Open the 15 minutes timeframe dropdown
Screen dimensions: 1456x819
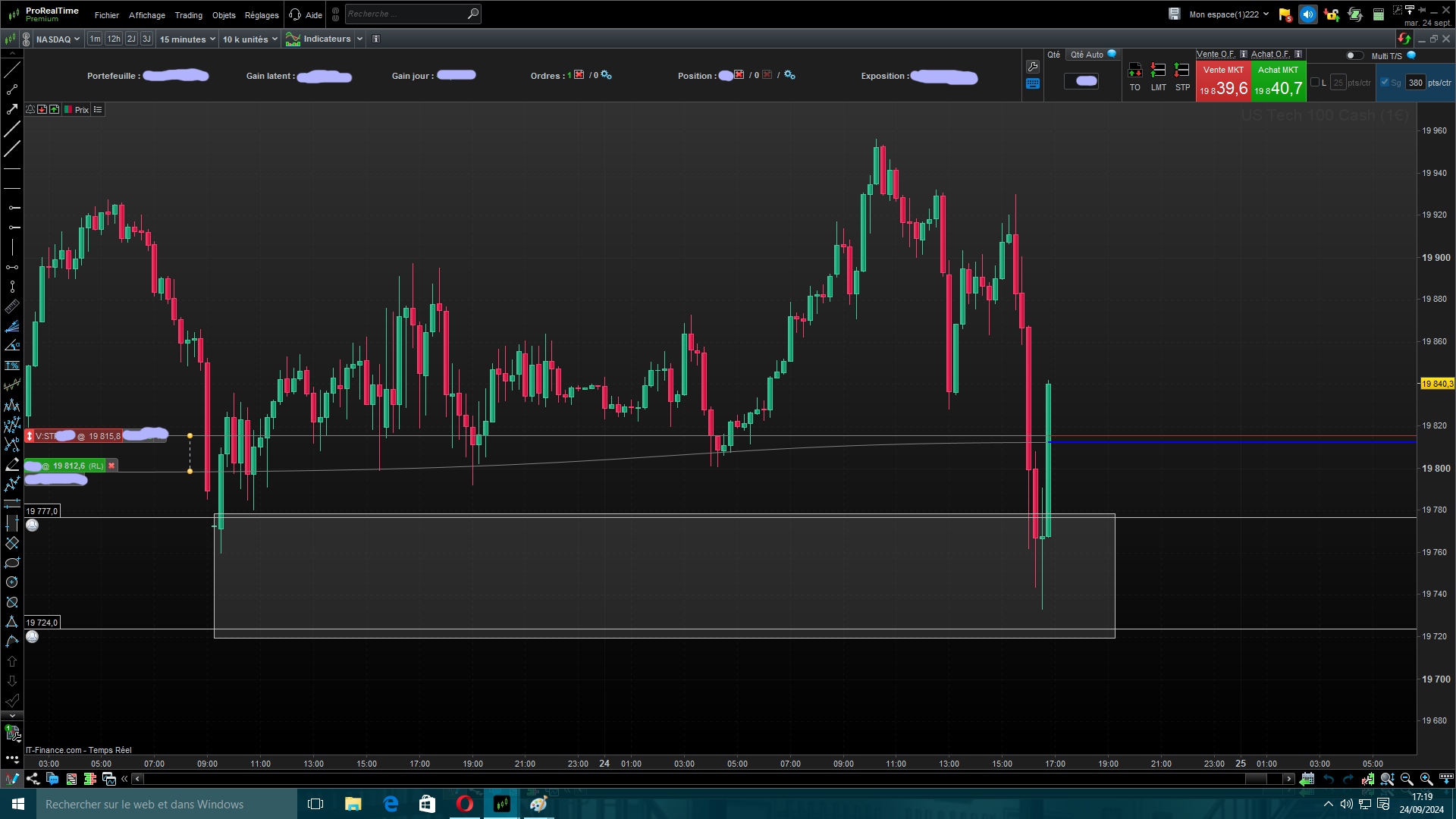pos(187,39)
